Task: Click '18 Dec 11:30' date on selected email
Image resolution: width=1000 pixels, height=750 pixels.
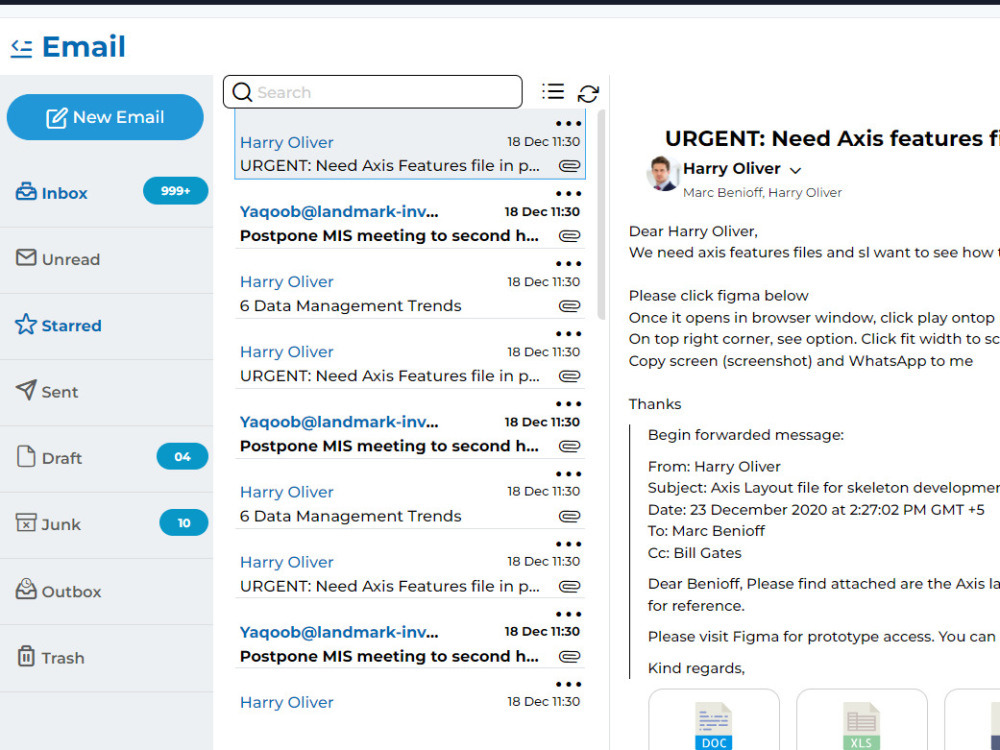Action: click(543, 142)
